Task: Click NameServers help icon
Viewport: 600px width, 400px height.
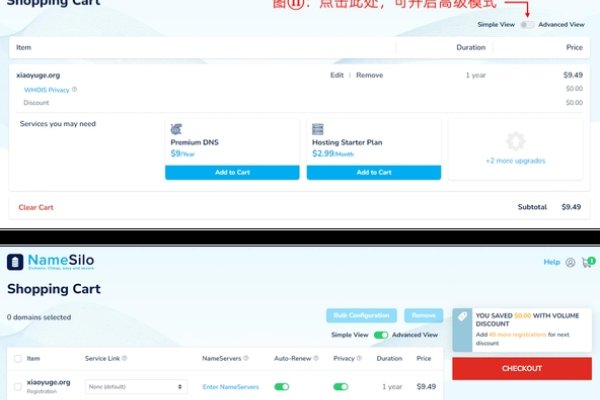Action: pos(246,358)
